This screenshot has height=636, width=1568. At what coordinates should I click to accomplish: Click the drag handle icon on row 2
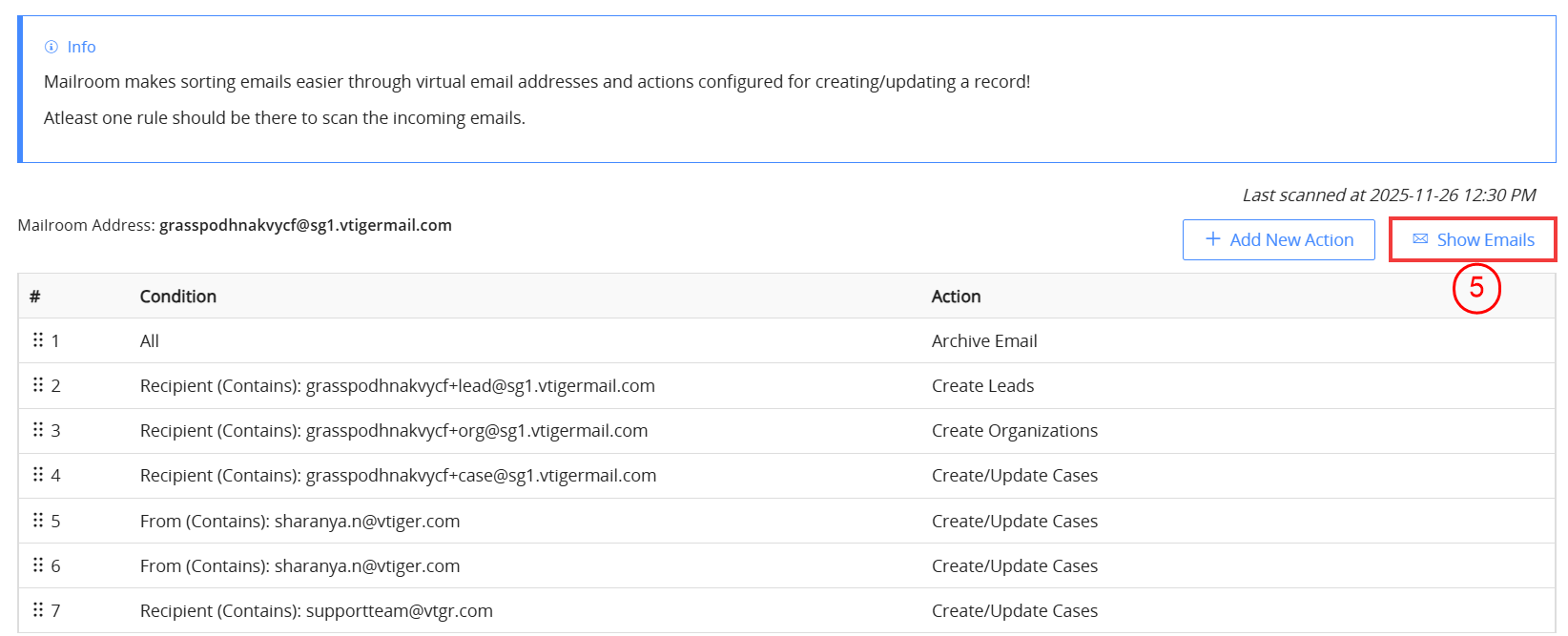point(38,385)
